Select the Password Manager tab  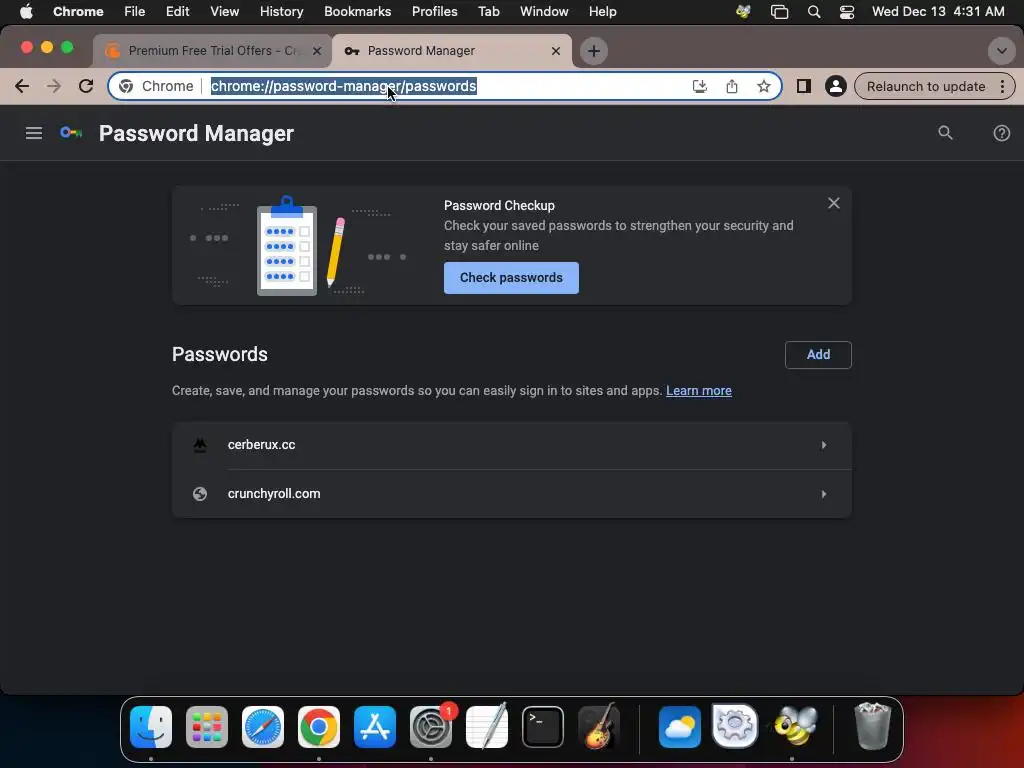[452, 50]
